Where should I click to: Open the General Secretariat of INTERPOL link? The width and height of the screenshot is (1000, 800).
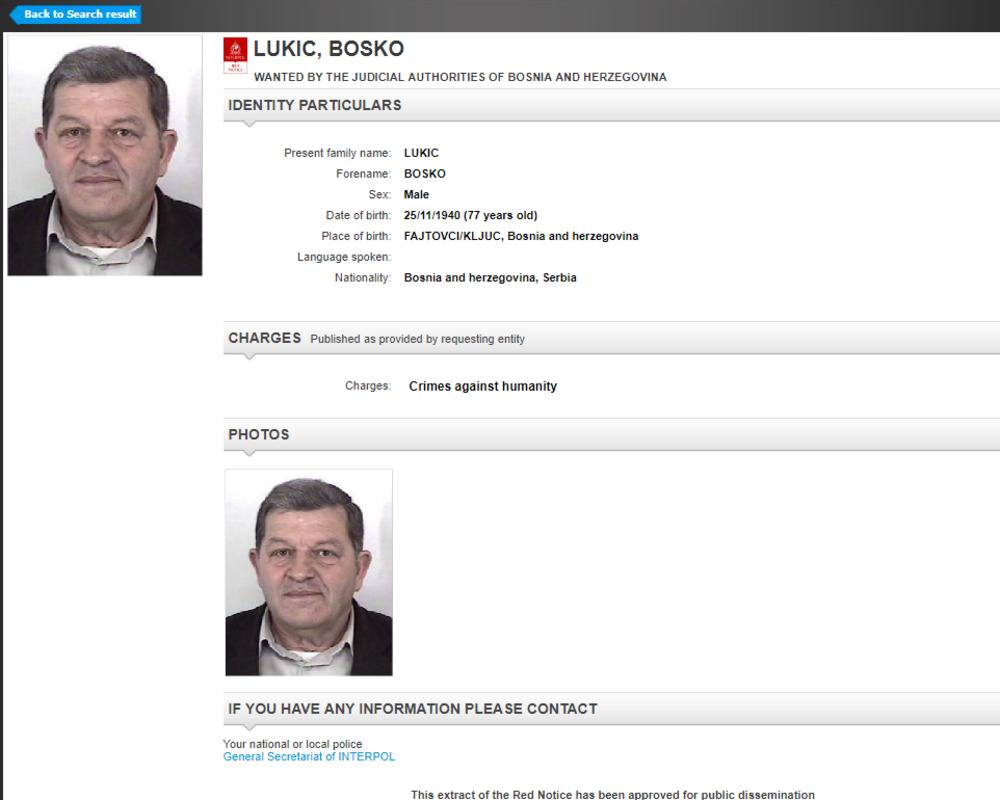[309, 757]
